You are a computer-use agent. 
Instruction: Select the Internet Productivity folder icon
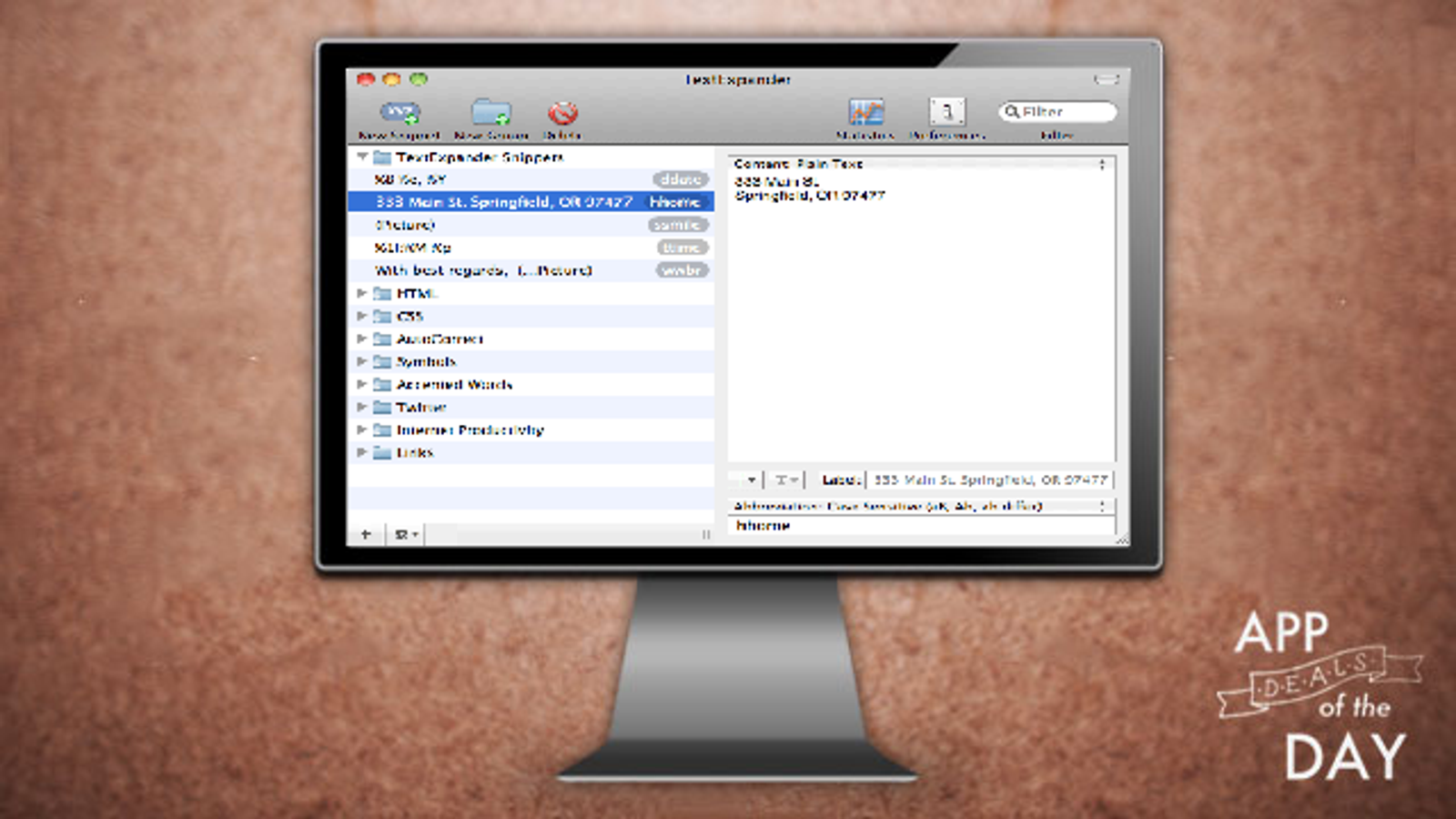pyautogui.click(x=382, y=430)
